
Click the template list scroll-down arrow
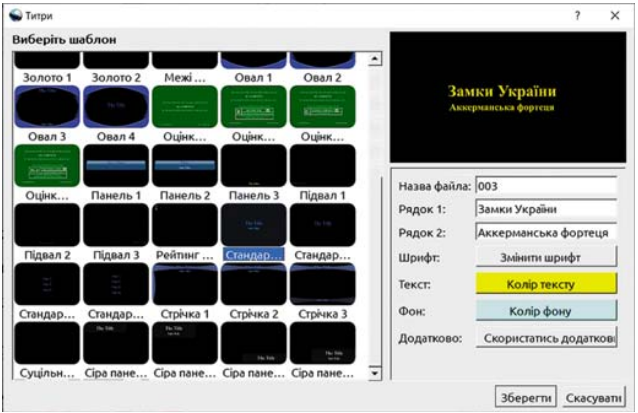(376, 373)
